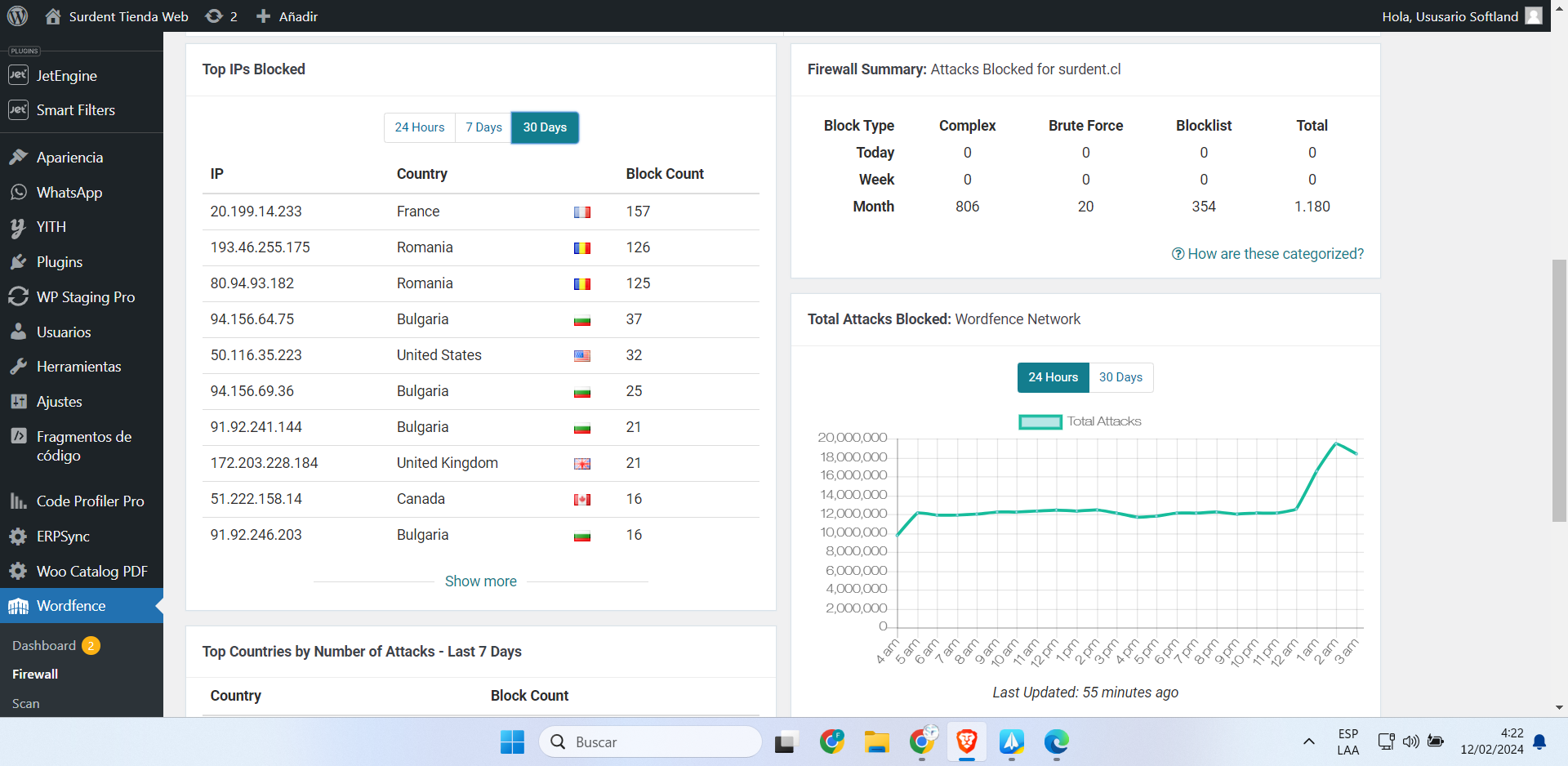The width and height of the screenshot is (1568, 766).
Task: Click the France flag icon
Action: [x=581, y=212]
